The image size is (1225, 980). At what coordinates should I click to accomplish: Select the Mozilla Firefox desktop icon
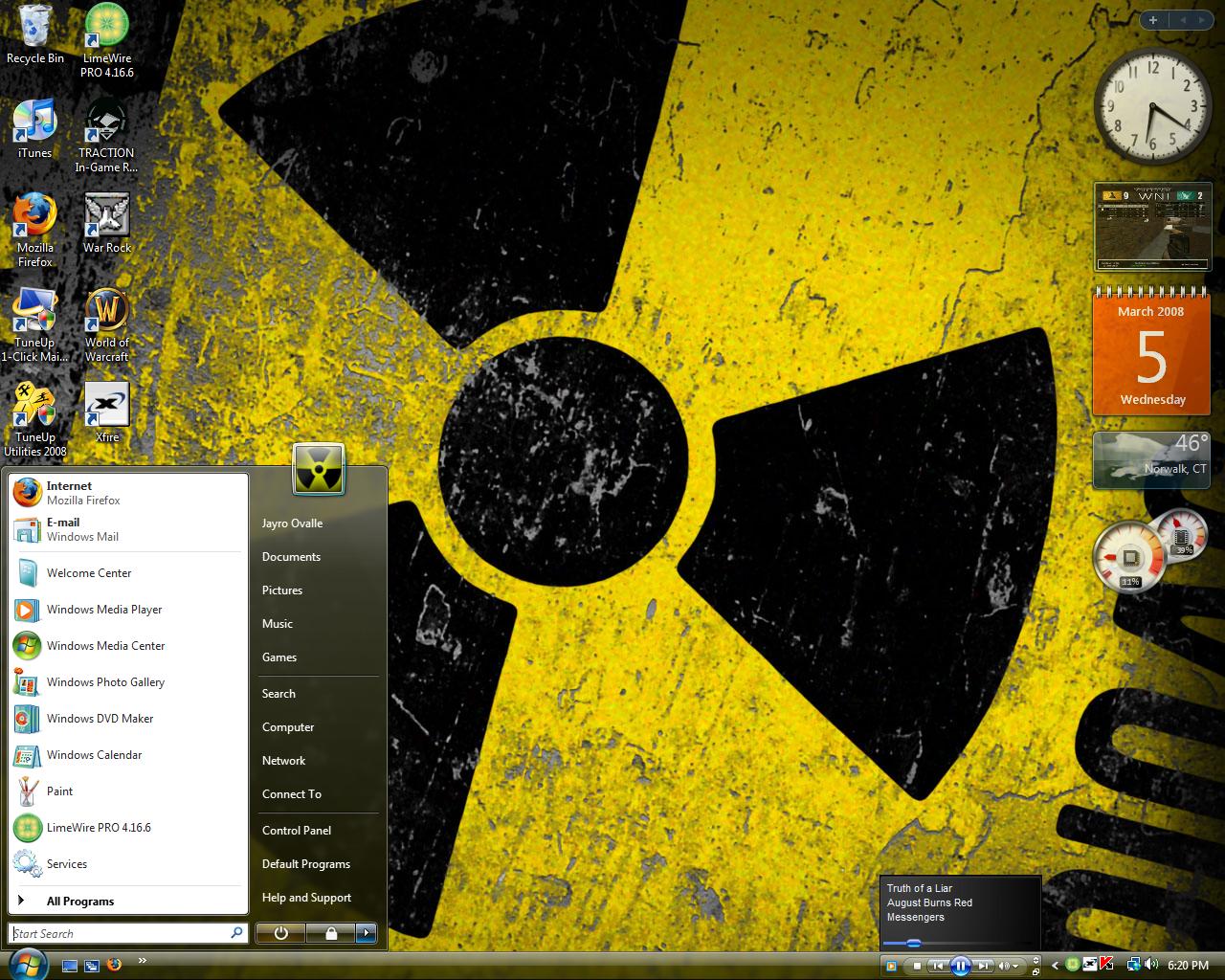click(x=35, y=230)
